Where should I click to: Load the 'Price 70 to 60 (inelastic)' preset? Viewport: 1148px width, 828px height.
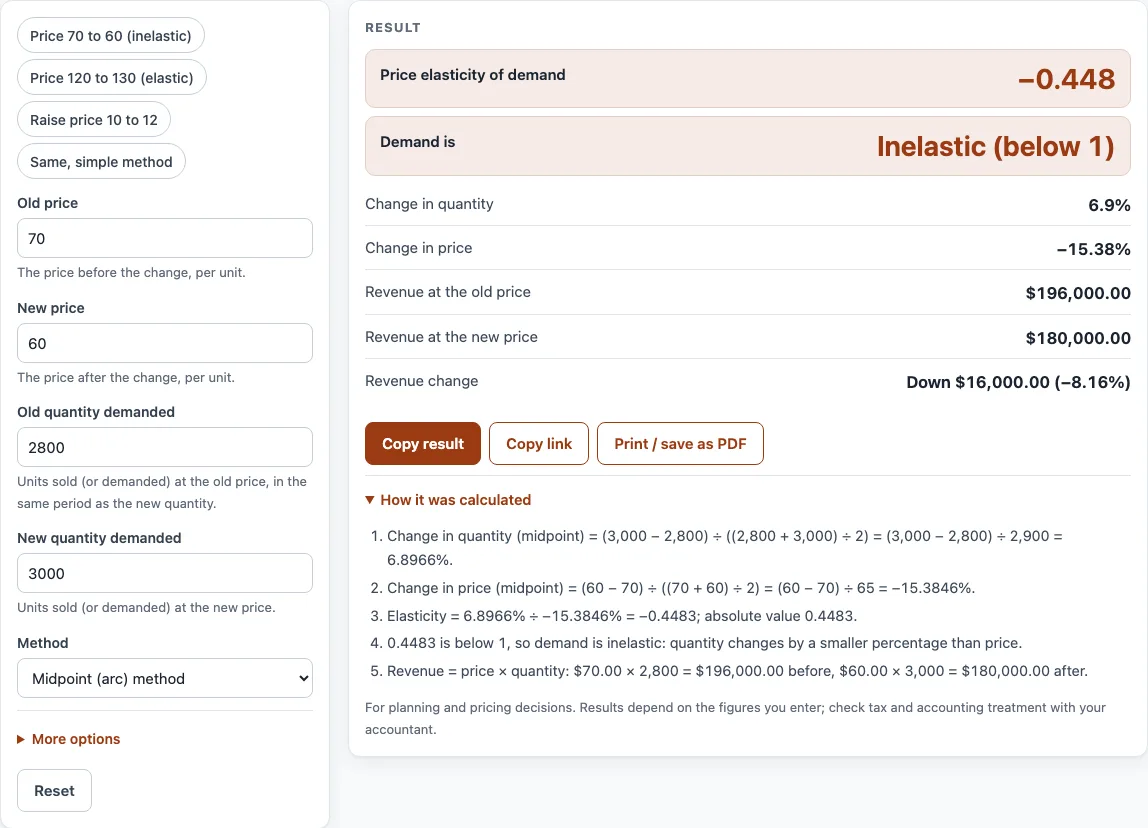(111, 36)
